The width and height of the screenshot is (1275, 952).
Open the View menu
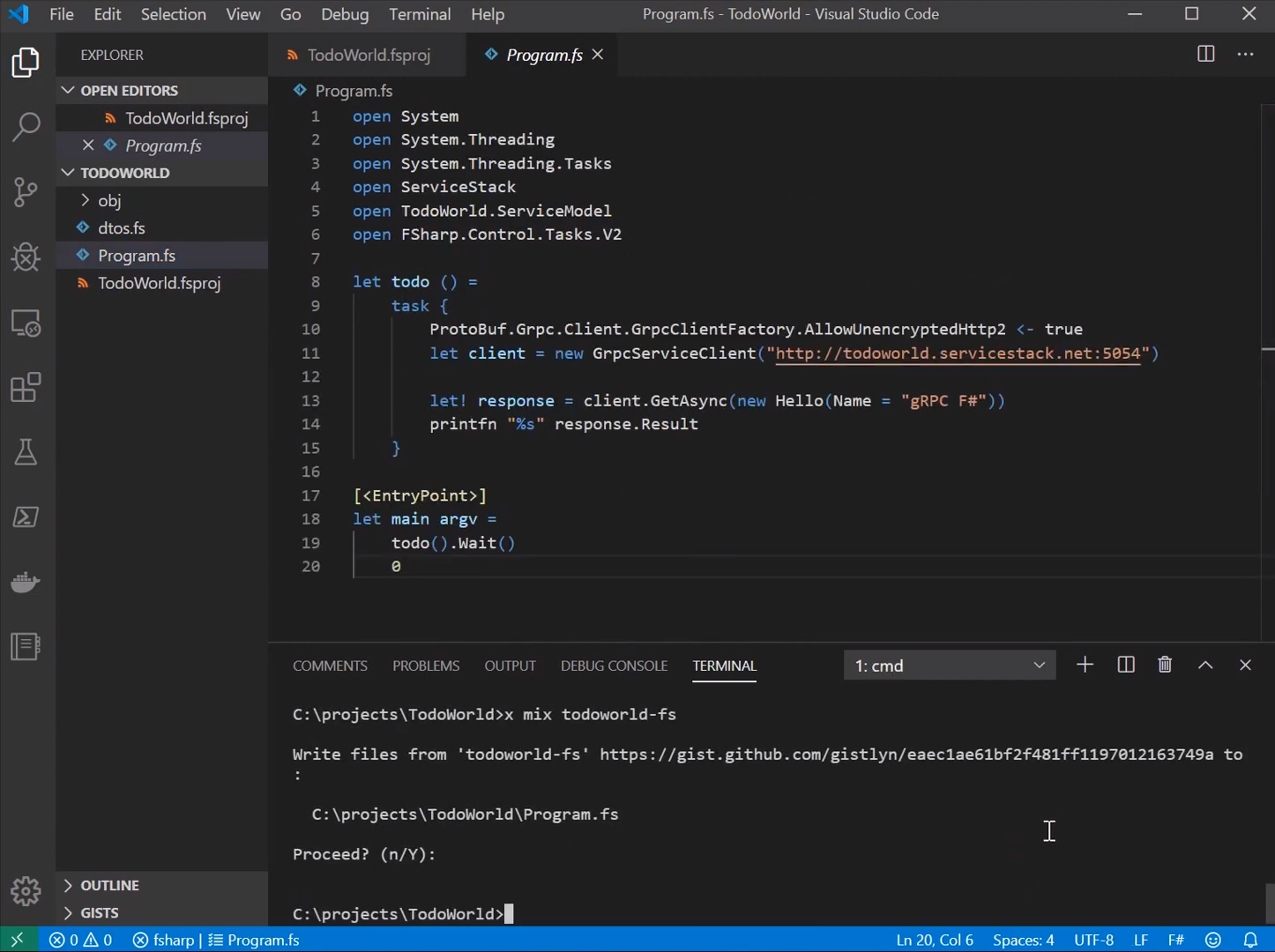point(243,14)
